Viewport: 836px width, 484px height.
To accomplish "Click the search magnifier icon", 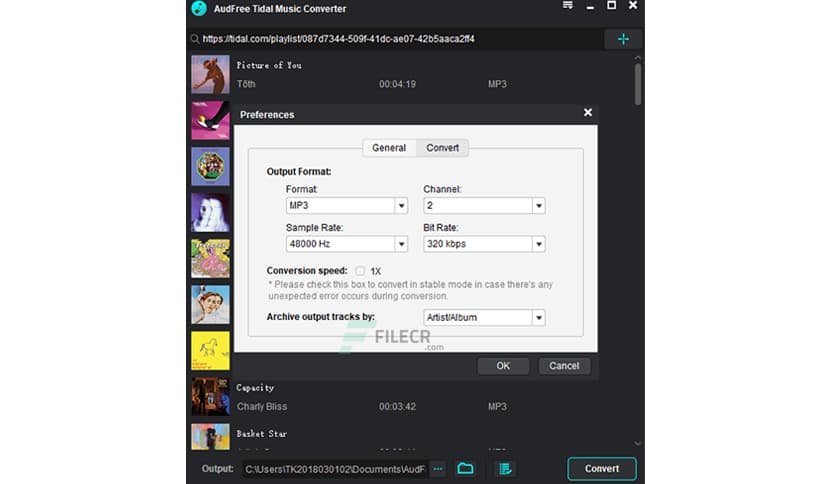I will pyautogui.click(x=195, y=39).
